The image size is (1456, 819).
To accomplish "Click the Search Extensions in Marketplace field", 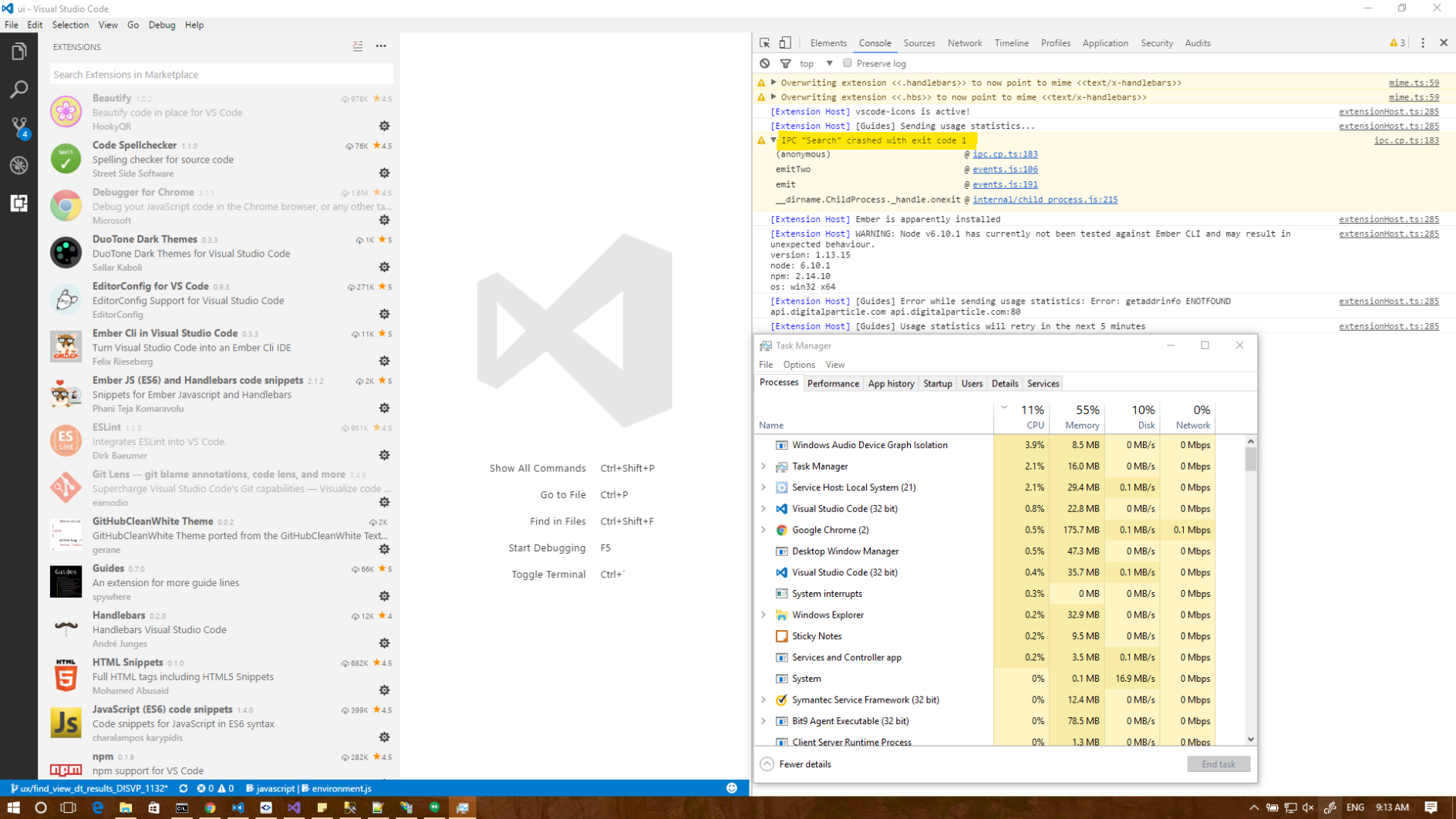I will click(221, 74).
